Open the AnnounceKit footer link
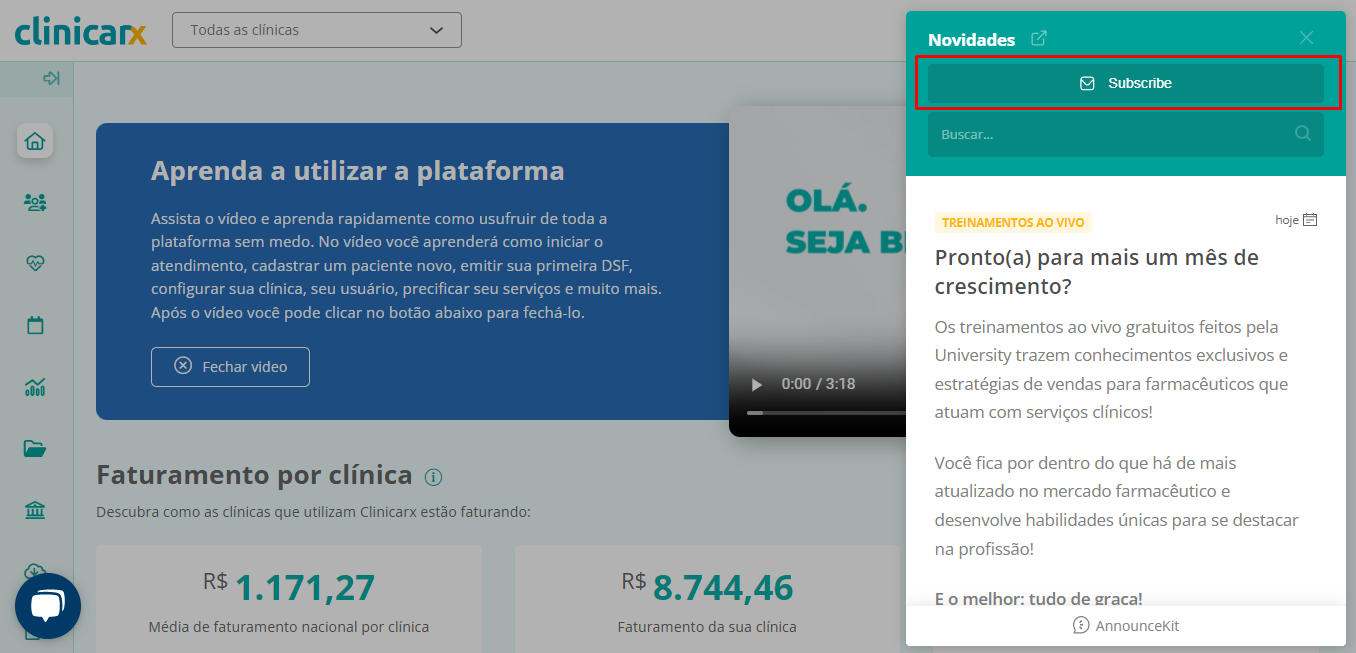 click(x=1126, y=626)
